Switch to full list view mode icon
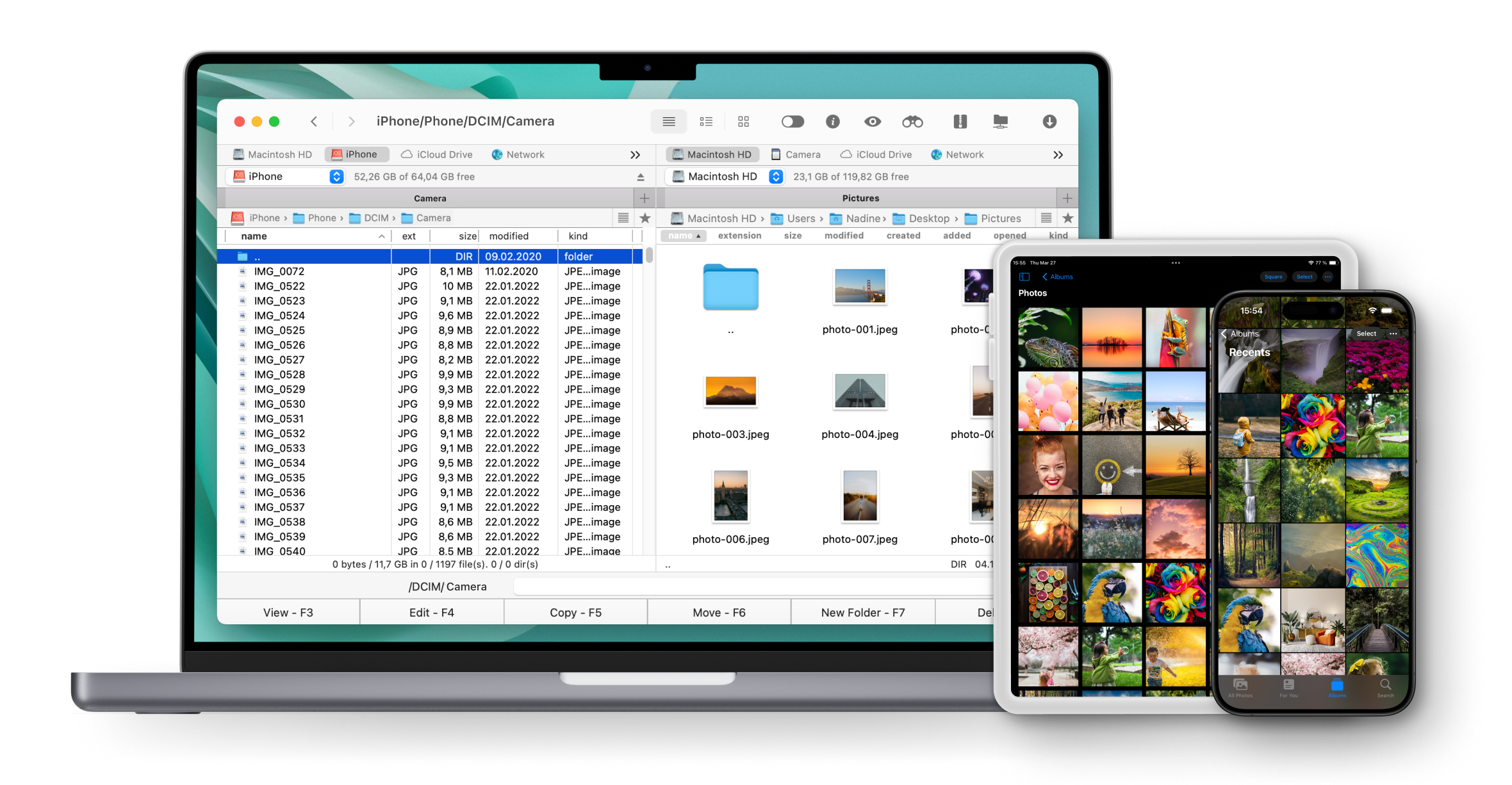 [x=668, y=122]
